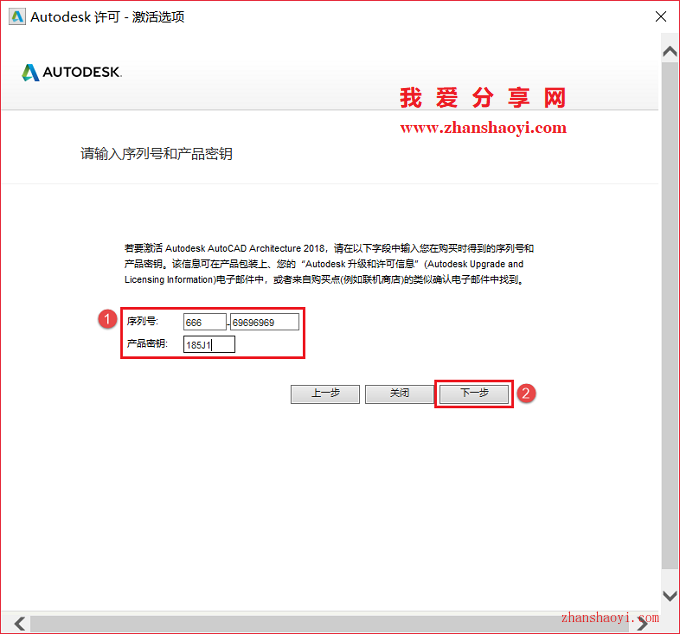Image resolution: width=680 pixels, height=634 pixels.
Task: Click the Autodesk icon in title bar
Action: coord(17,16)
